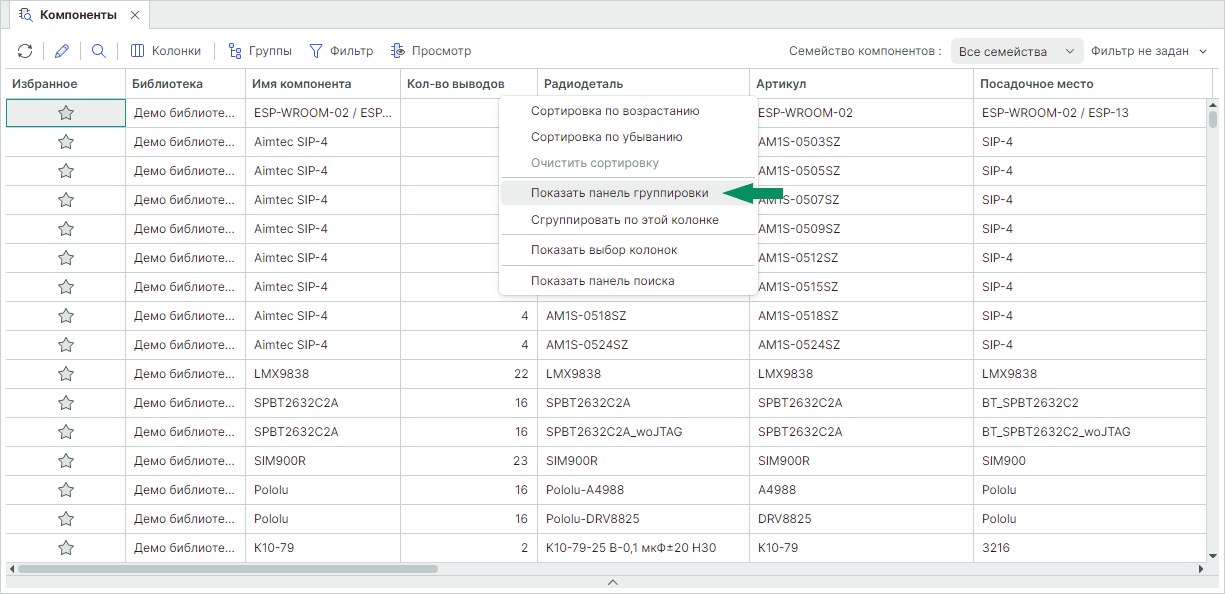Image resolution: width=1225 pixels, height=594 pixels.
Task: Select Сгруппировать по этой колонке
Action: click(627, 219)
